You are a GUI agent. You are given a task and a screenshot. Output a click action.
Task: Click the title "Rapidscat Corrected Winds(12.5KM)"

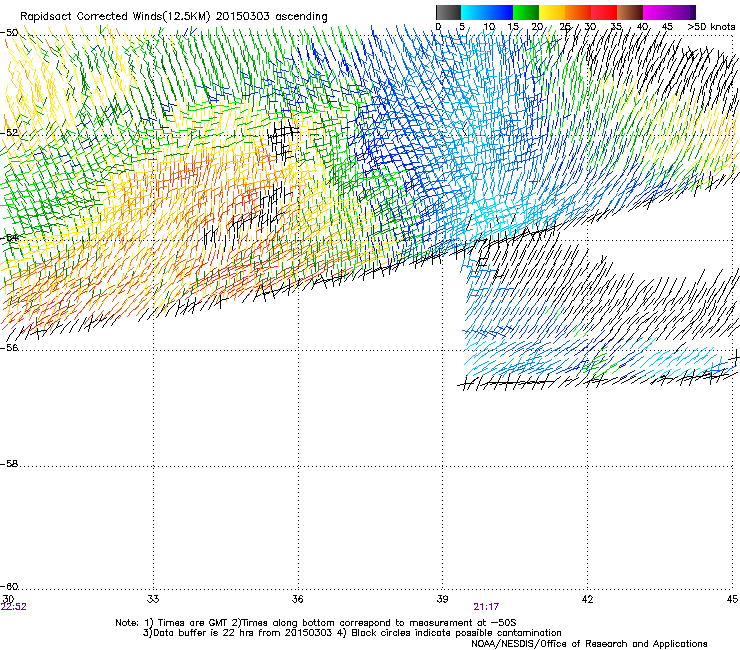(x=115, y=17)
